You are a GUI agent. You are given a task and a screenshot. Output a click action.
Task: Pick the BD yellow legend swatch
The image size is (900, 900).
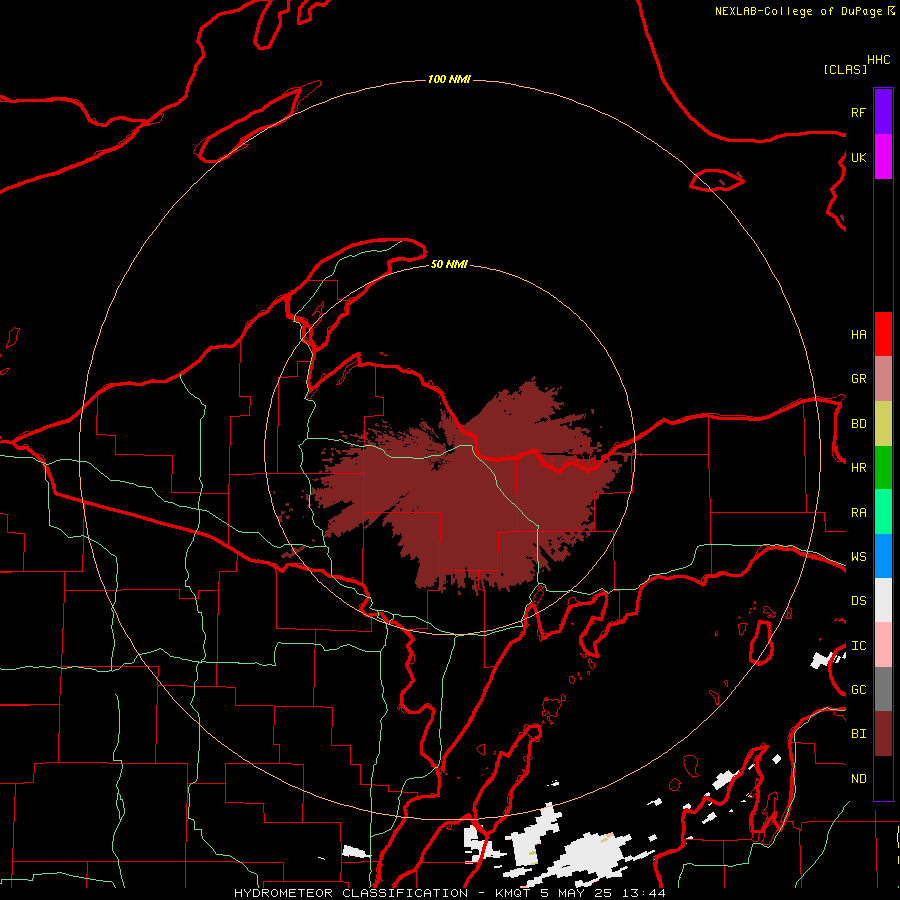[x=883, y=424]
